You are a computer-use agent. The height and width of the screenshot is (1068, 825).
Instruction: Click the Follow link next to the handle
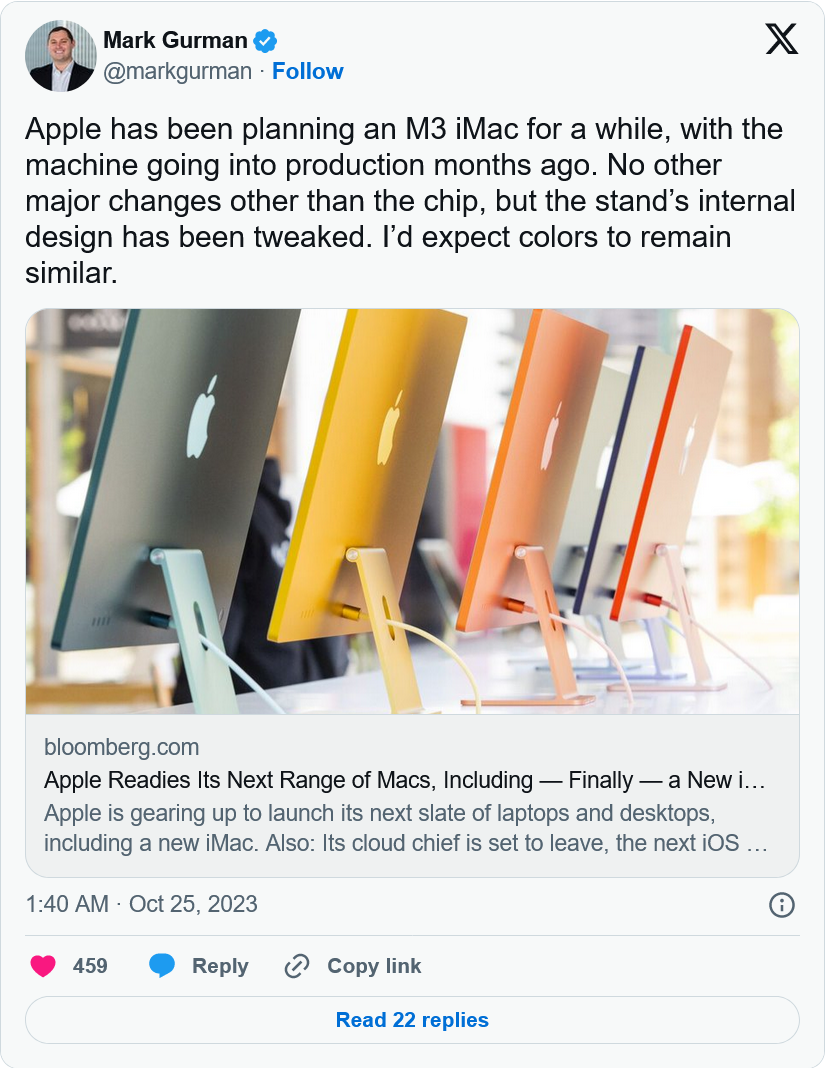pos(307,72)
